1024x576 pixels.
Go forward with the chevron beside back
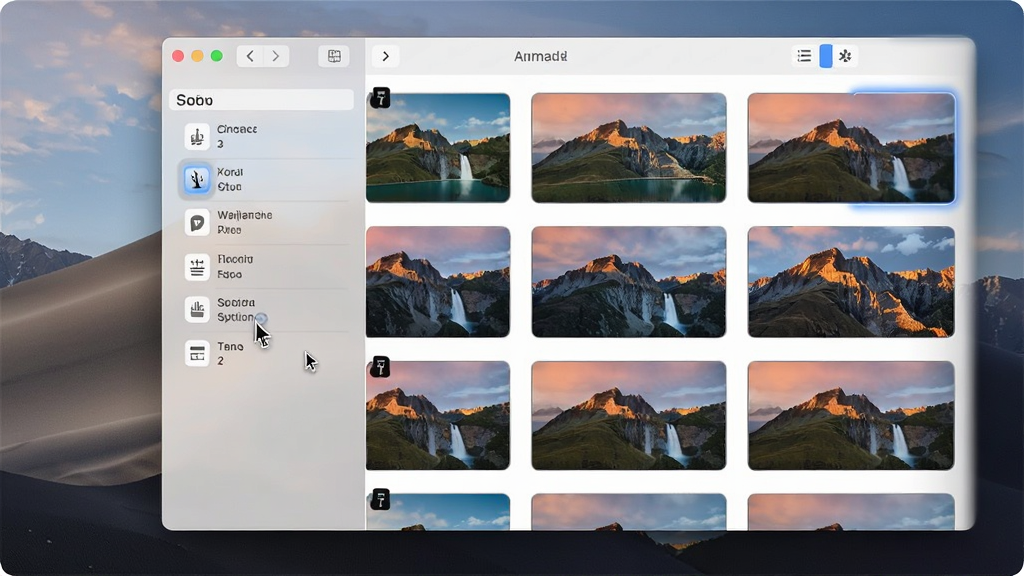pyautogui.click(x=276, y=56)
